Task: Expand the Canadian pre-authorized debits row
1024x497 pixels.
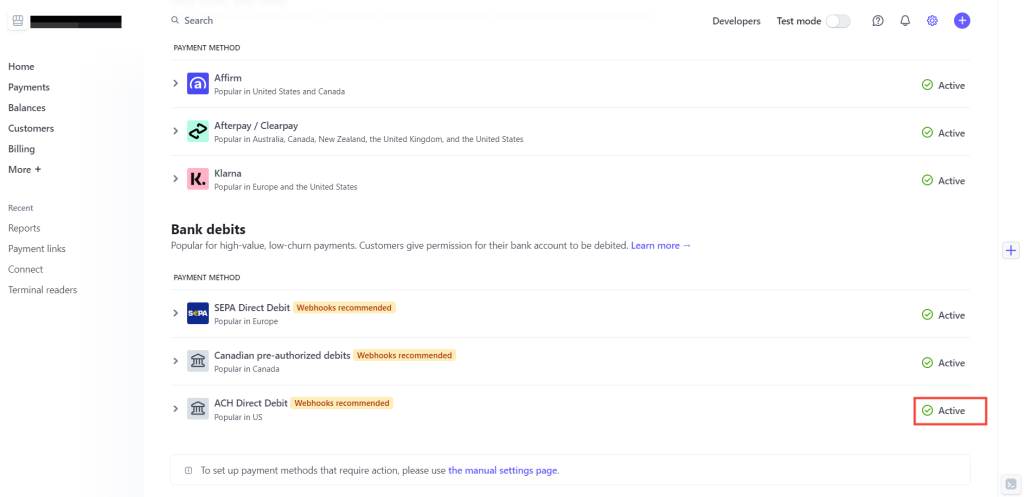Action: coord(176,362)
